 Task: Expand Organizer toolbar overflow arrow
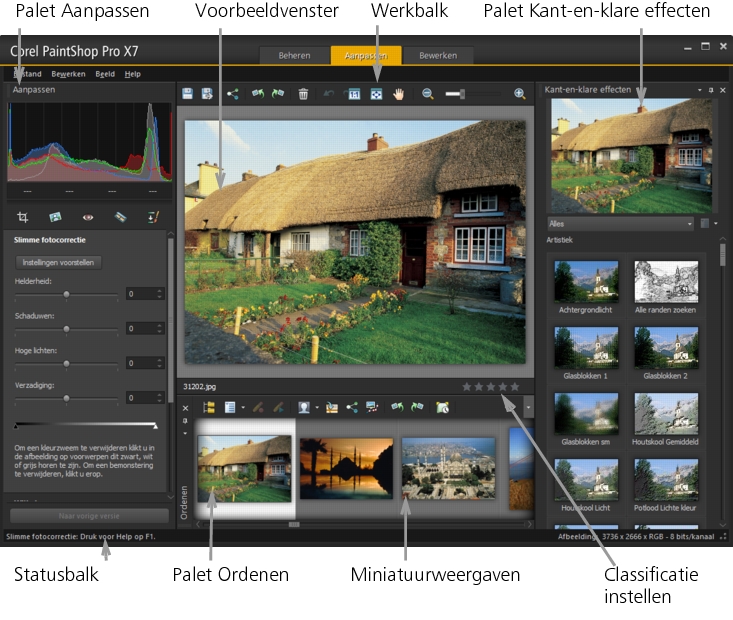coord(528,407)
